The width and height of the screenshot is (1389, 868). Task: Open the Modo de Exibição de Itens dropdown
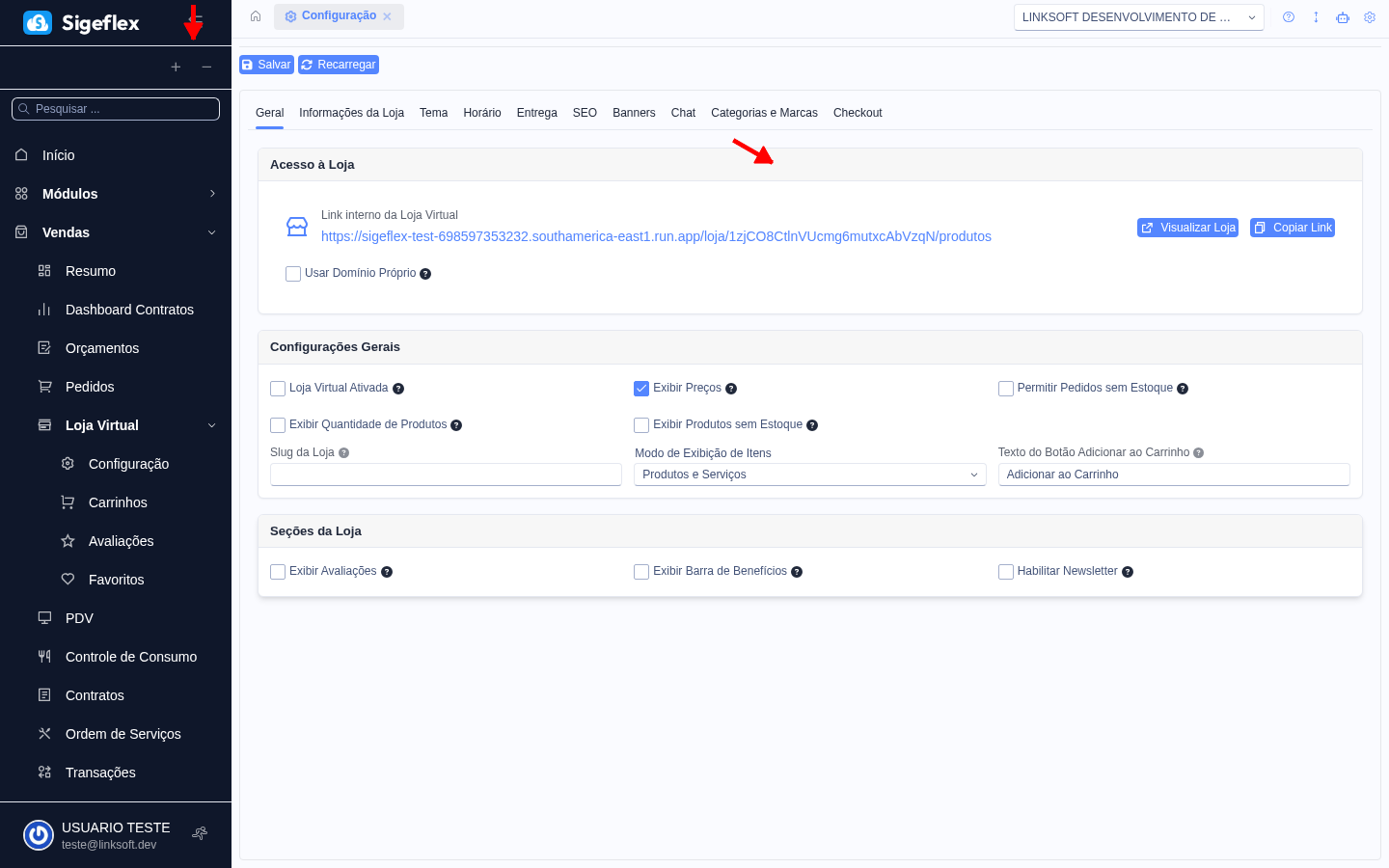808,474
